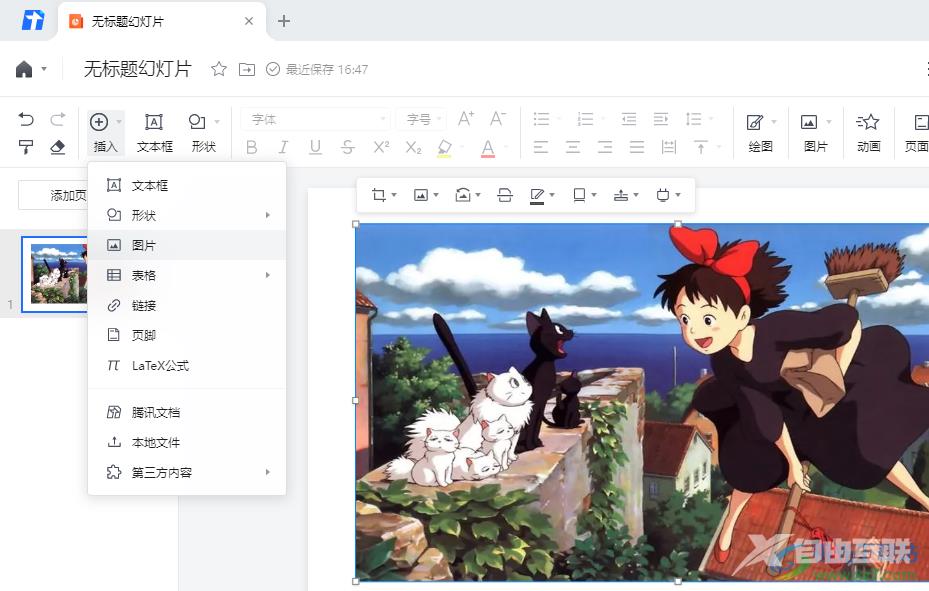This screenshot has height=591, width=929.
Task: Insert a LaTeX公式 formula
Action: pyautogui.click(x=187, y=365)
